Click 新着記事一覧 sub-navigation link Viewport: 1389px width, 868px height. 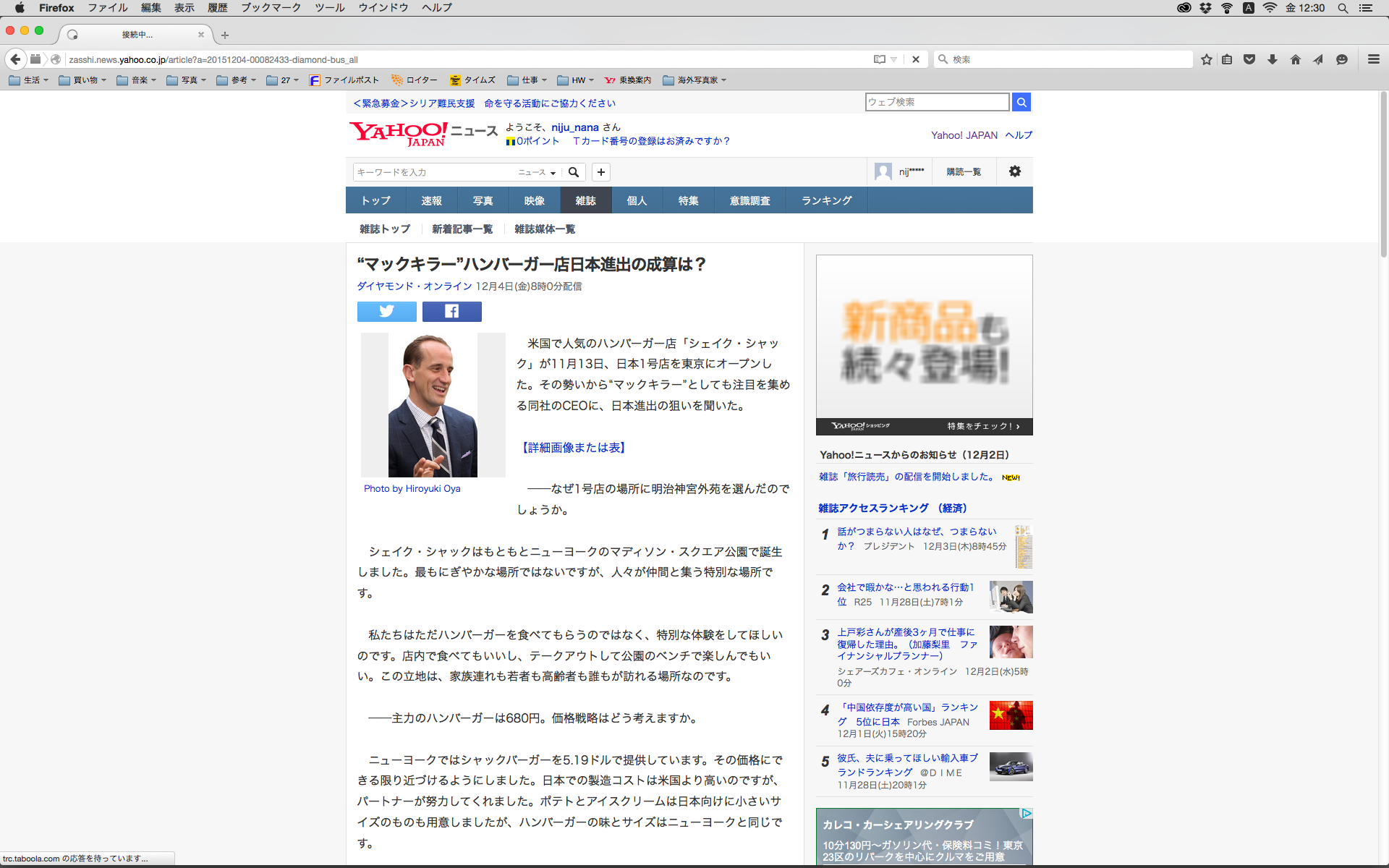pyautogui.click(x=462, y=229)
